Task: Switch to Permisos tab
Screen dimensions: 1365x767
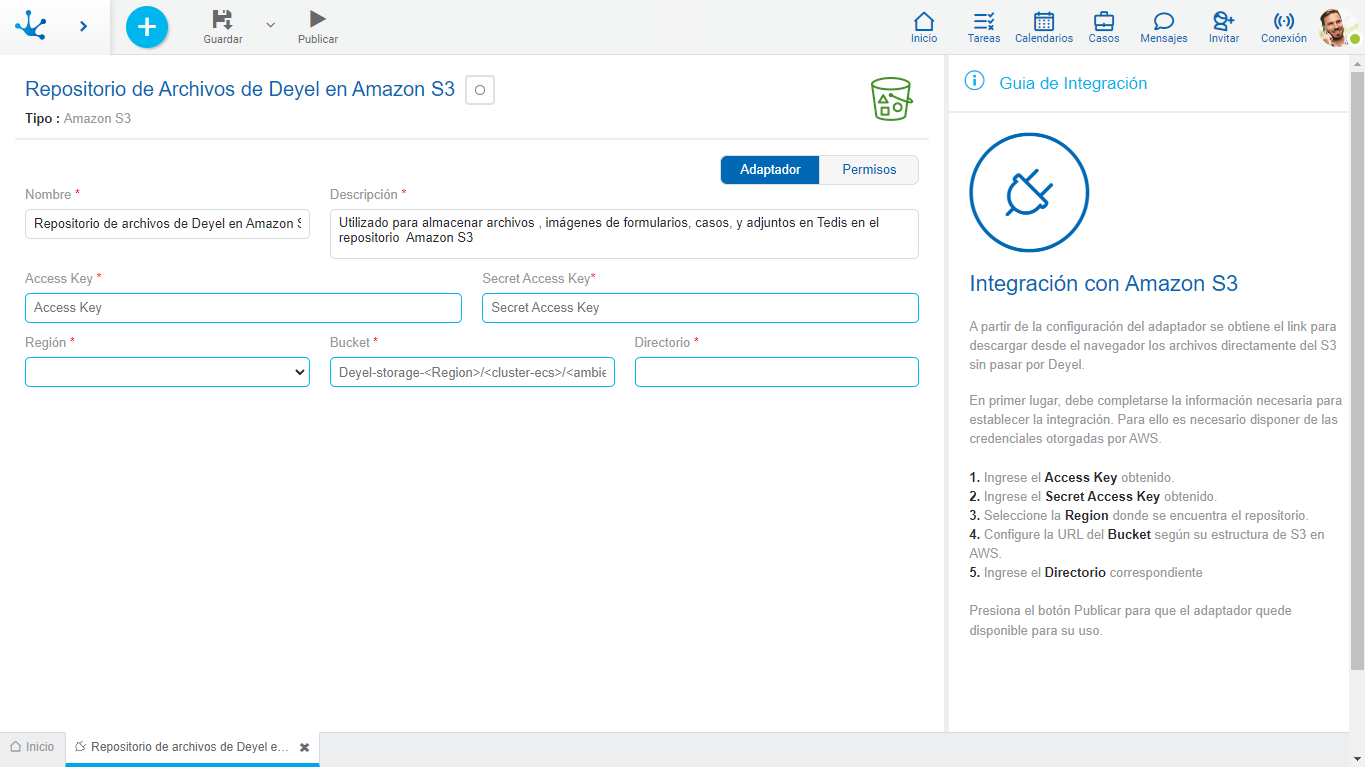Action: click(869, 170)
